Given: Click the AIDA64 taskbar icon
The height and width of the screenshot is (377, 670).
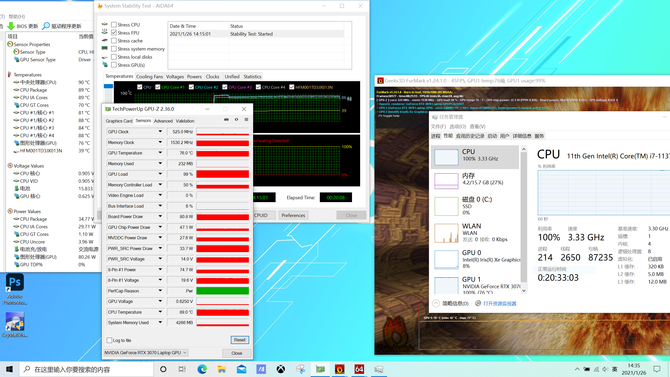Looking at the screenshot, I should click(x=359, y=369).
